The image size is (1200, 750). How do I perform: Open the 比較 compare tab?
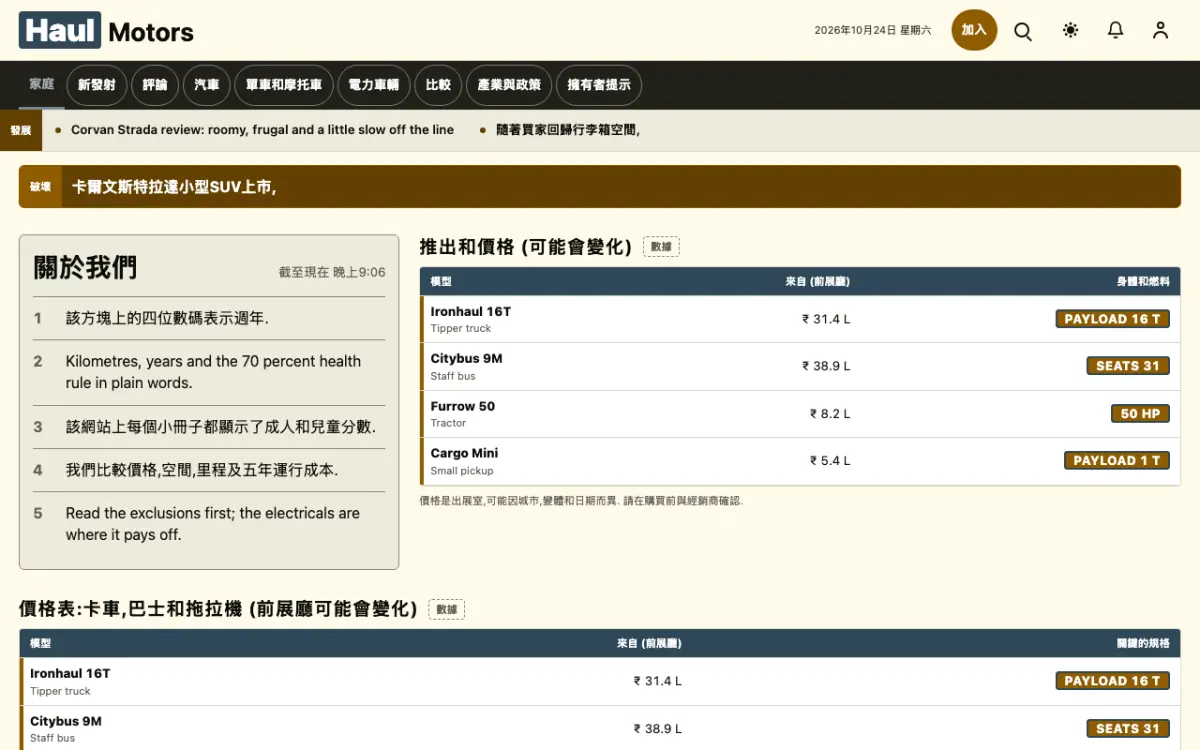coord(438,85)
